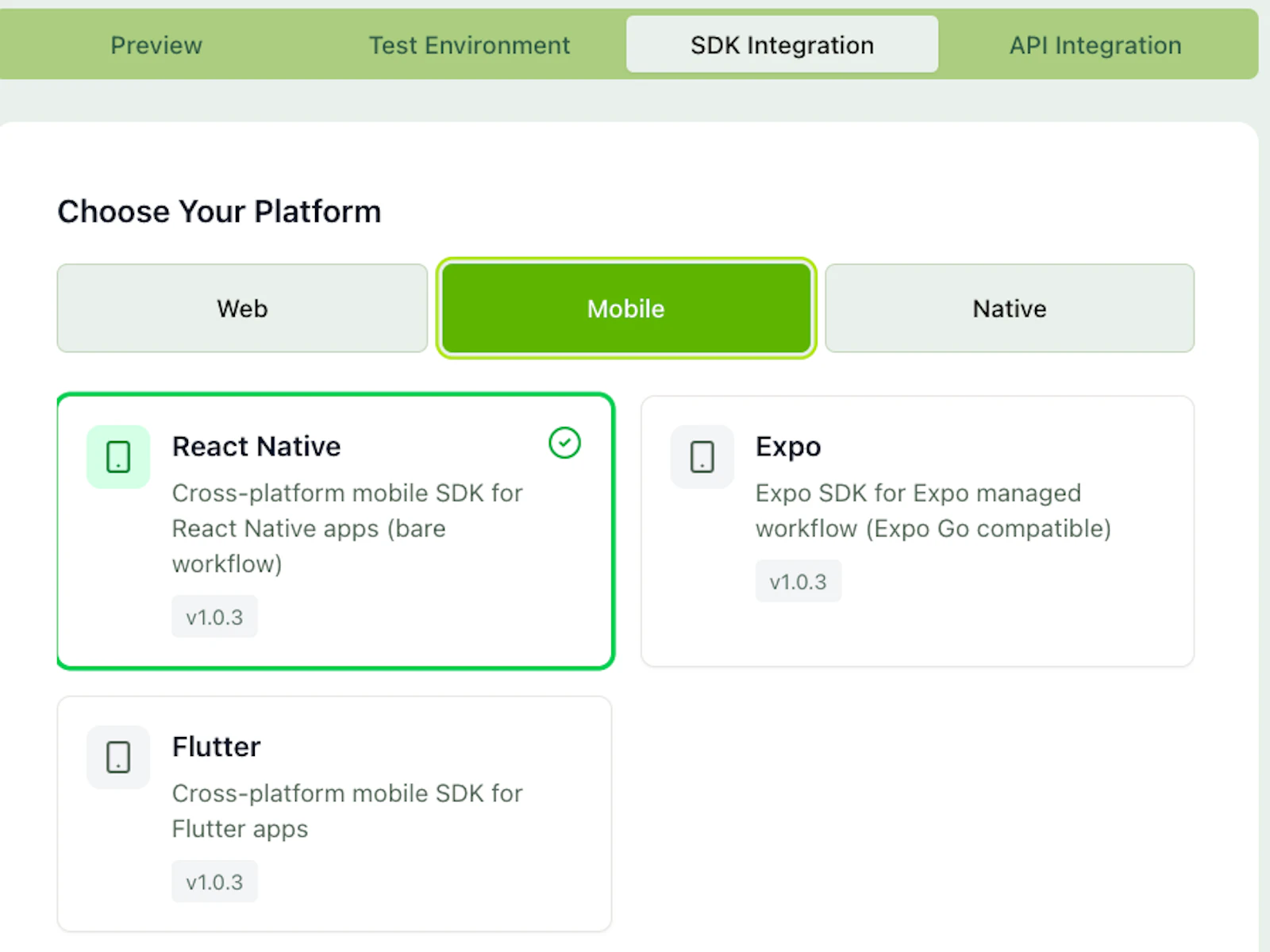1270x952 pixels.
Task: Click the React Native selected checkmark
Action: click(564, 443)
